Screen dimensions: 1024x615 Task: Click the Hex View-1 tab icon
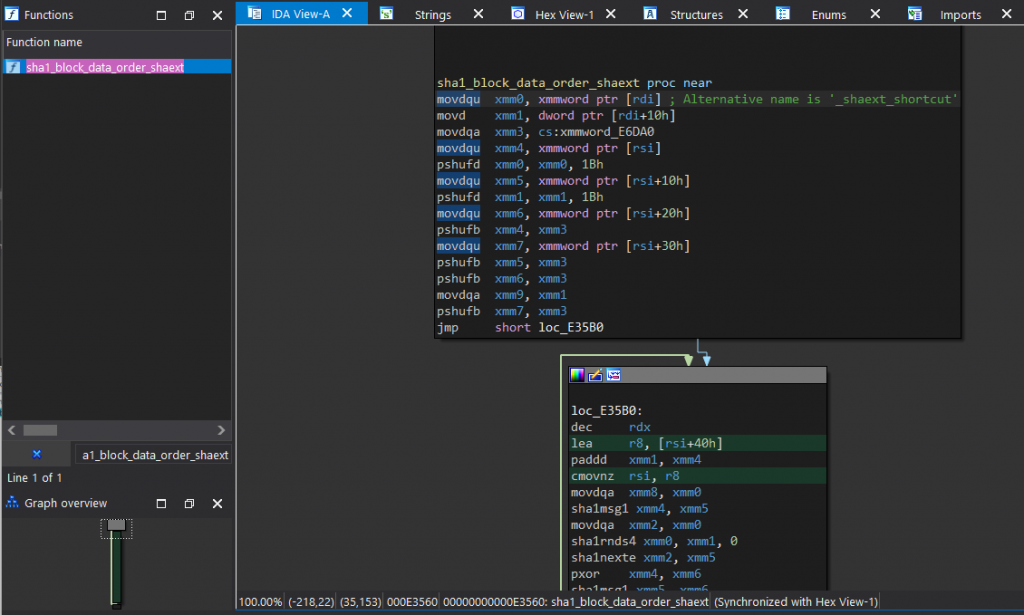tap(518, 13)
